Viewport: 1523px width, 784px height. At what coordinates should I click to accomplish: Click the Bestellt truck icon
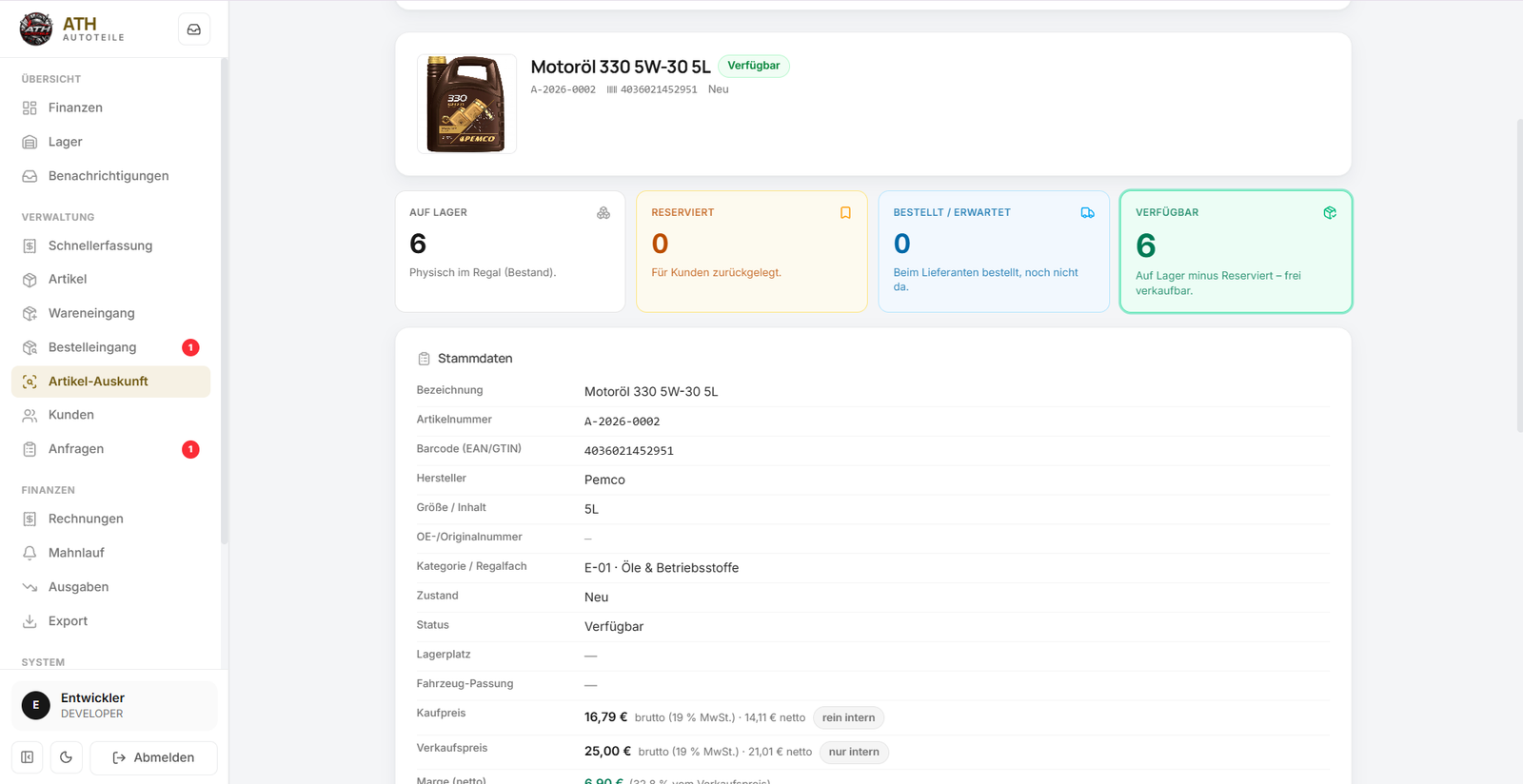coord(1087,213)
